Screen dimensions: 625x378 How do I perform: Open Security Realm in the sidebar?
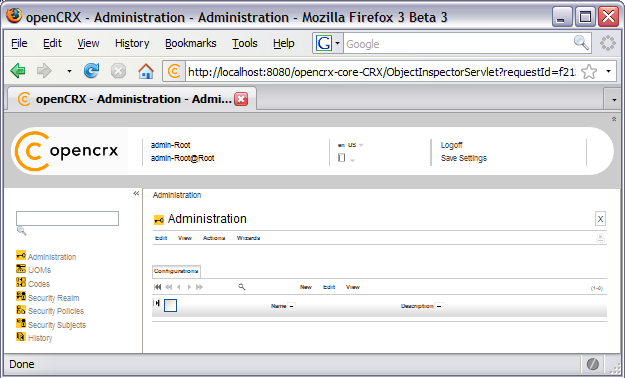(x=53, y=298)
